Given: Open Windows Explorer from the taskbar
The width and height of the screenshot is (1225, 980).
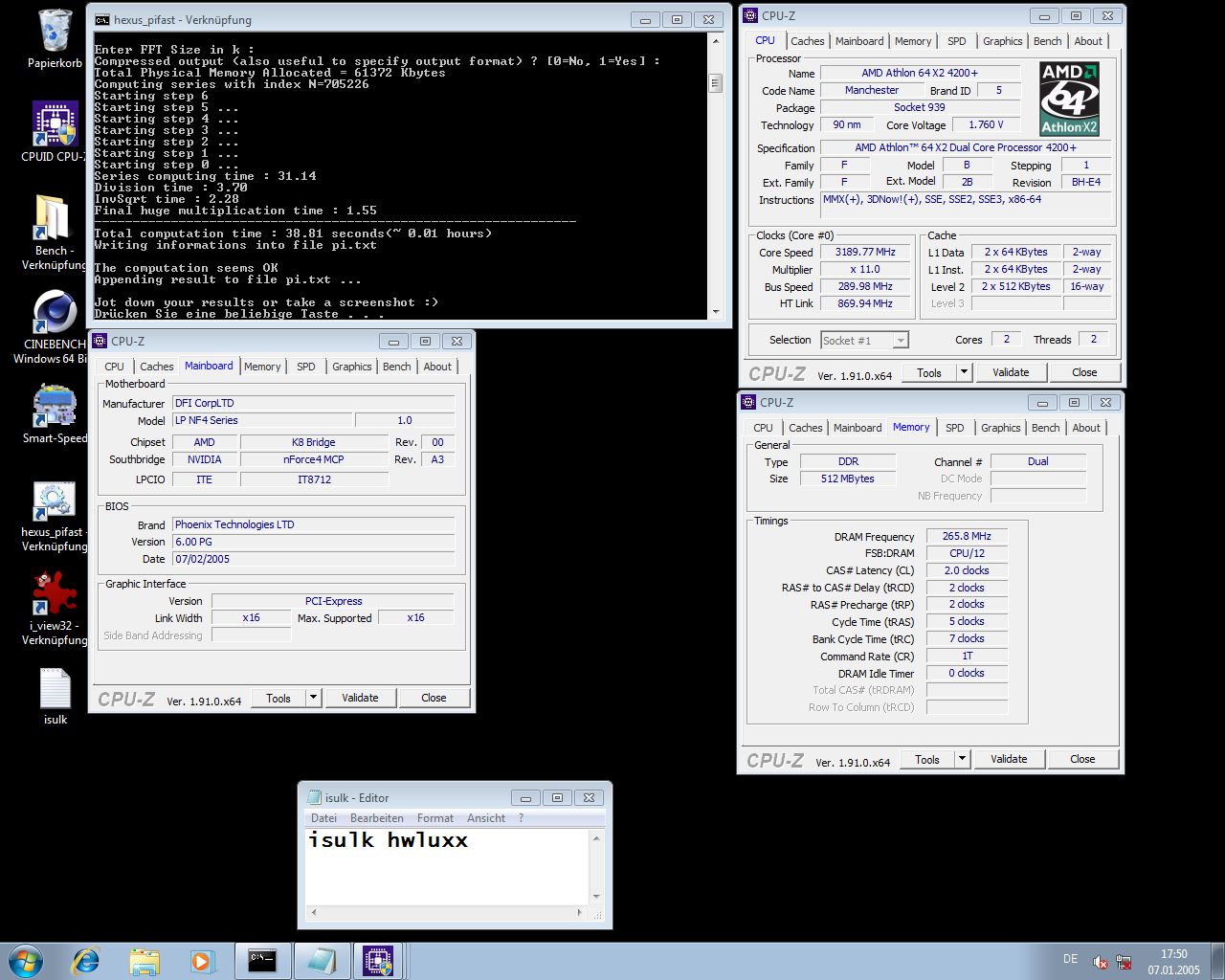Looking at the screenshot, I should click(x=145, y=960).
